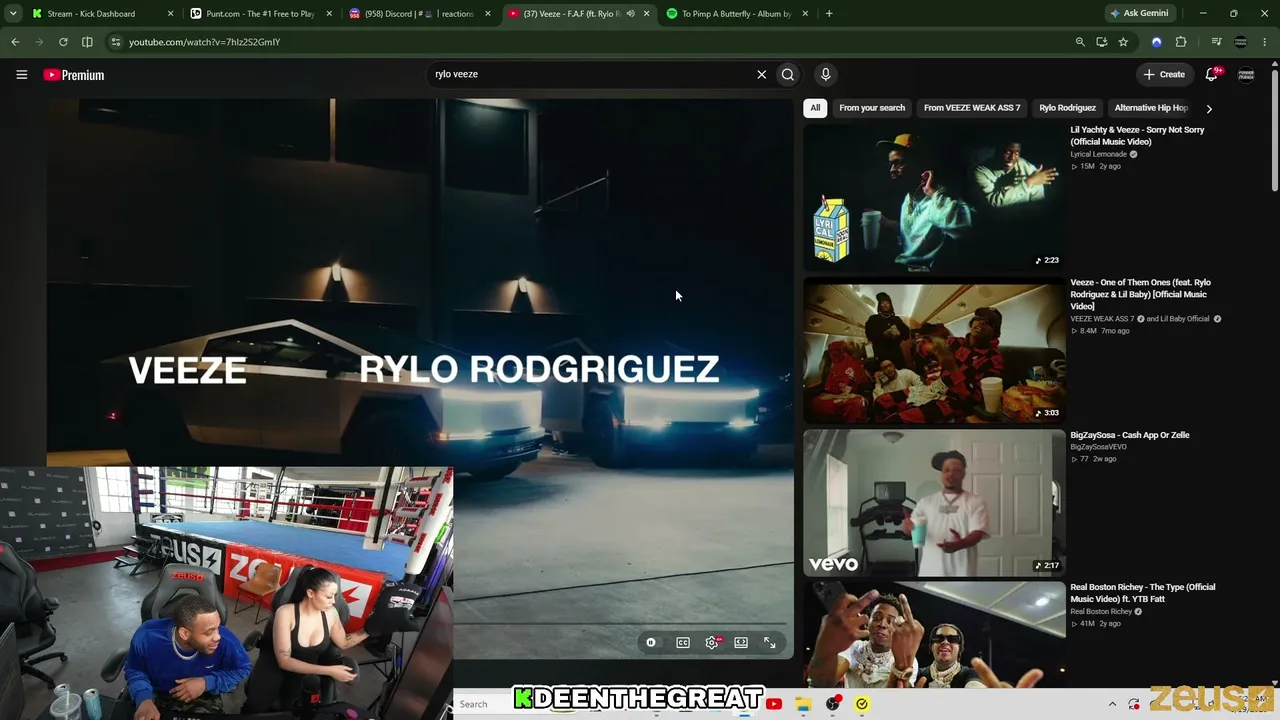The width and height of the screenshot is (1280, 720).
Task: Click the YouTube search magnifier button
Action: point(788,74)
